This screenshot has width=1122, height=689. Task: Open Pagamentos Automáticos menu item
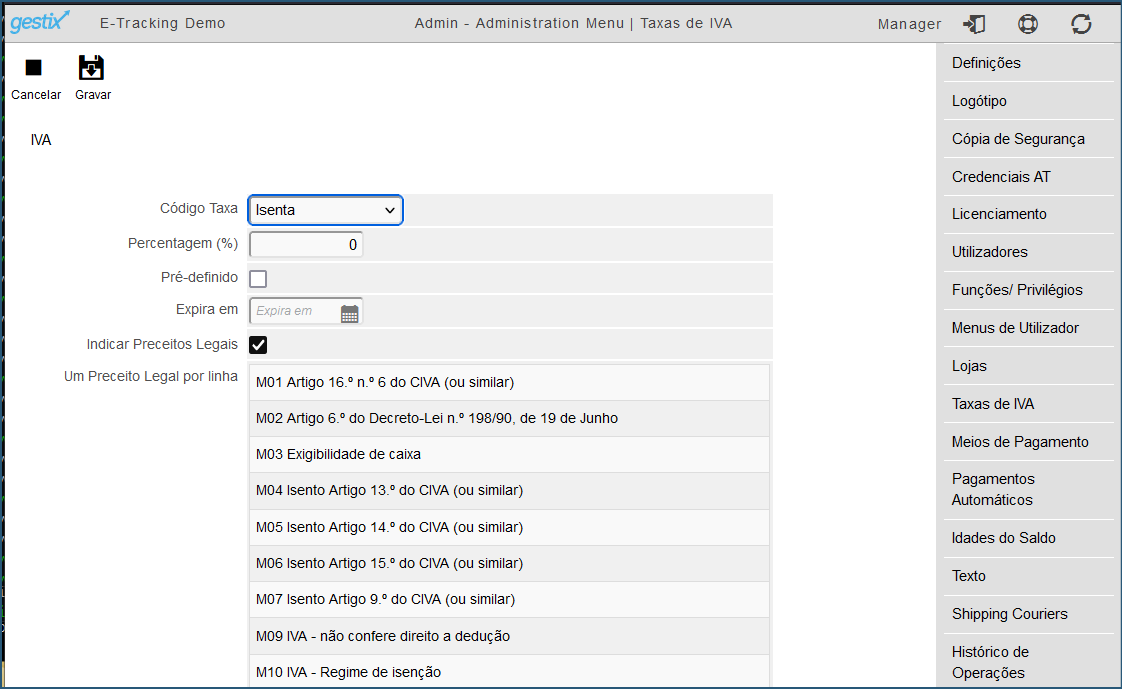[1028, 489]
